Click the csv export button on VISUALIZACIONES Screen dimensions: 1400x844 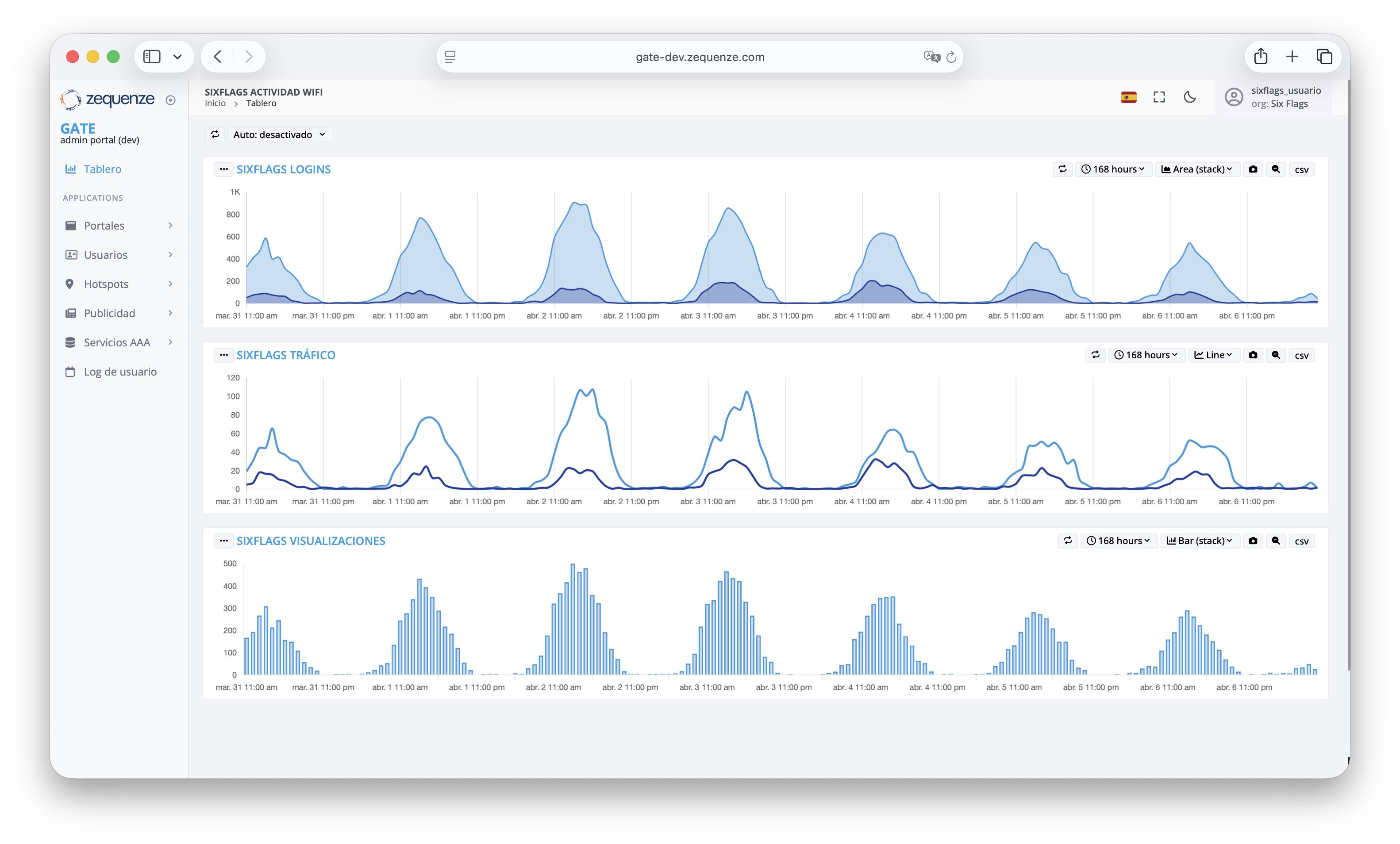pyautogui.click(x=1301, y=541)
